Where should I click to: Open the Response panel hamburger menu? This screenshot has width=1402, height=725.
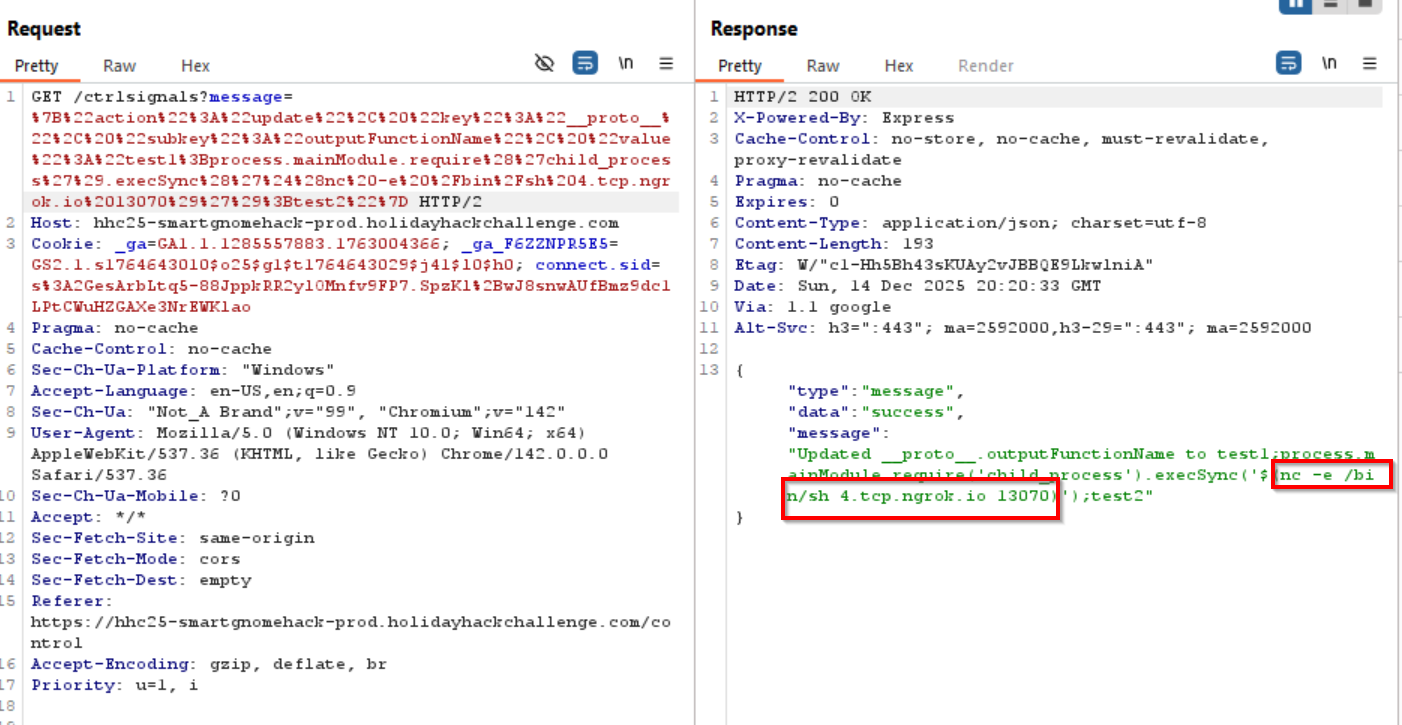tap(1369, 64)
